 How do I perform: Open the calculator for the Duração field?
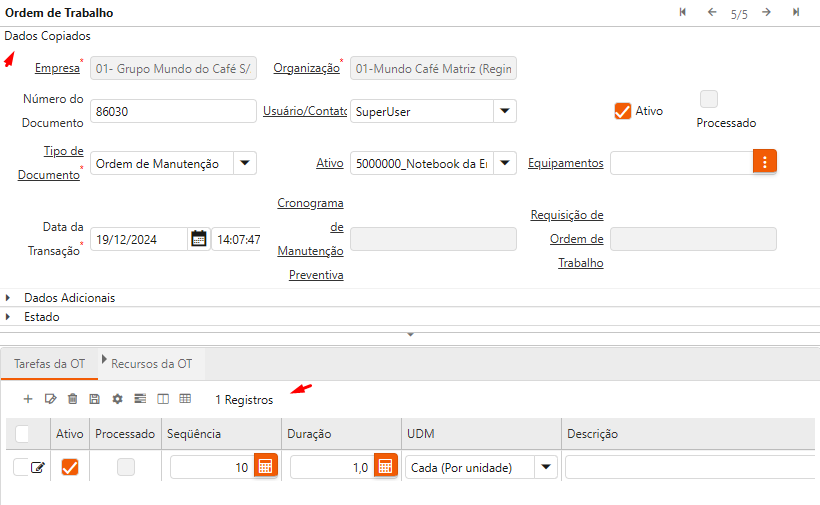(x=385, y=467)
